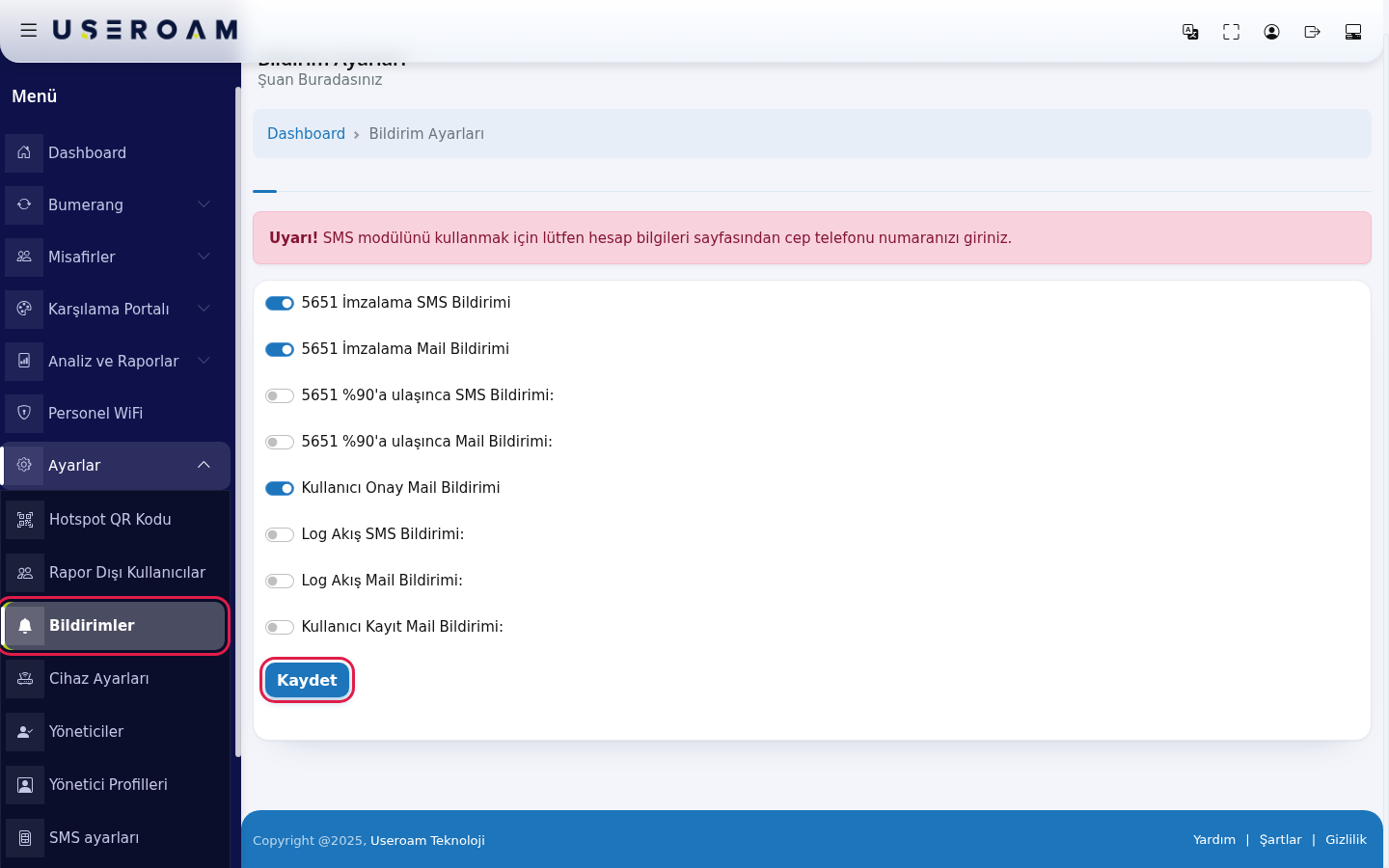Screen dimensions: 1389x868
Task: Collapse the Ayarlar menu chevron
Action: point(204,465)
